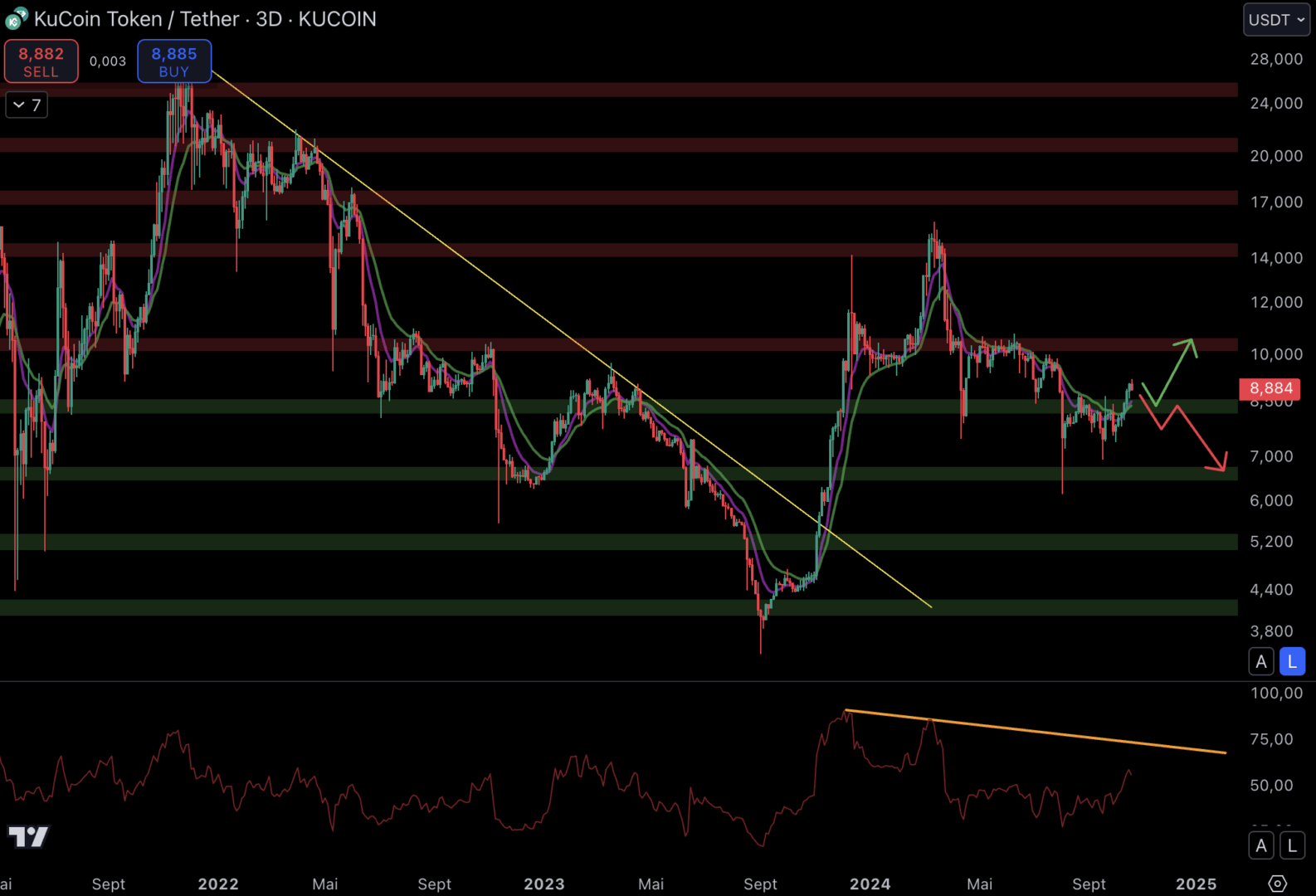The height and width of the screenshot is (896, 1316).
Task: Toggle auto scale A on RSI pane
Action: click(1261, 845)
